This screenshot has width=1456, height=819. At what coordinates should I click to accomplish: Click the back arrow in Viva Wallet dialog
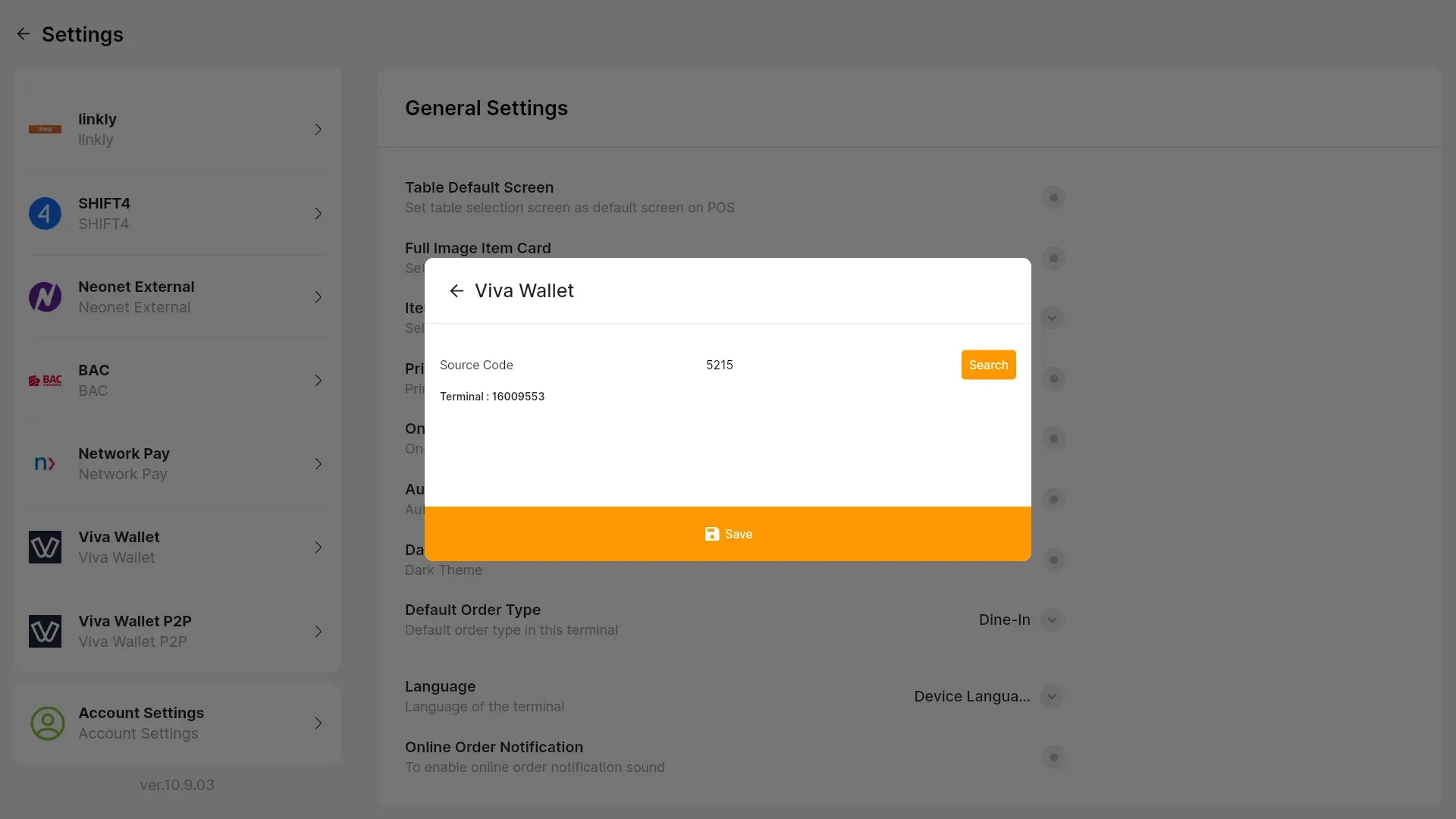pos(456,291)
